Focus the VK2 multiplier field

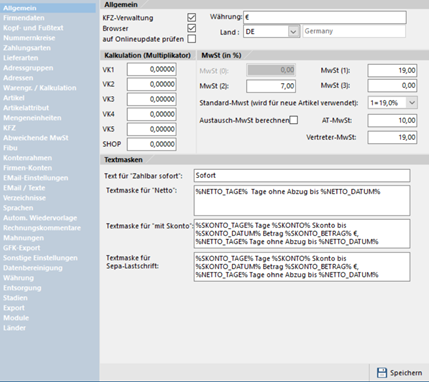(x=152, y=85)
